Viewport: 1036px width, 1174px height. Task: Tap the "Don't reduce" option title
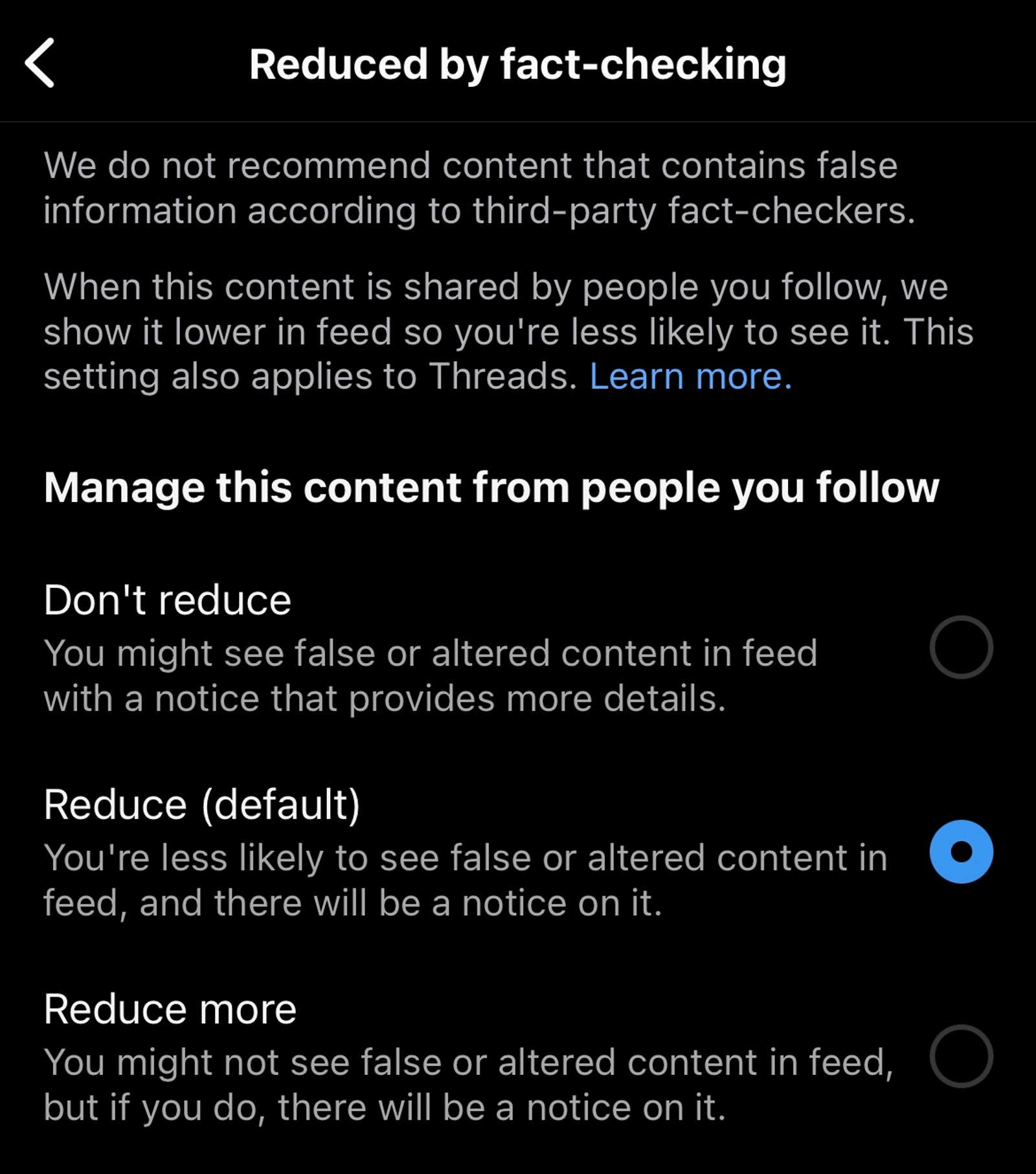click(168, 600)
